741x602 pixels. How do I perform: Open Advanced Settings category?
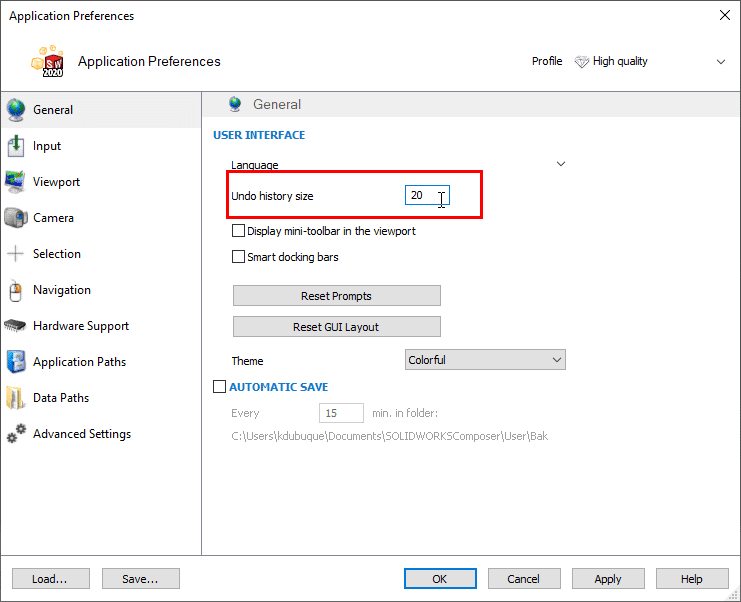pos(101,434)
